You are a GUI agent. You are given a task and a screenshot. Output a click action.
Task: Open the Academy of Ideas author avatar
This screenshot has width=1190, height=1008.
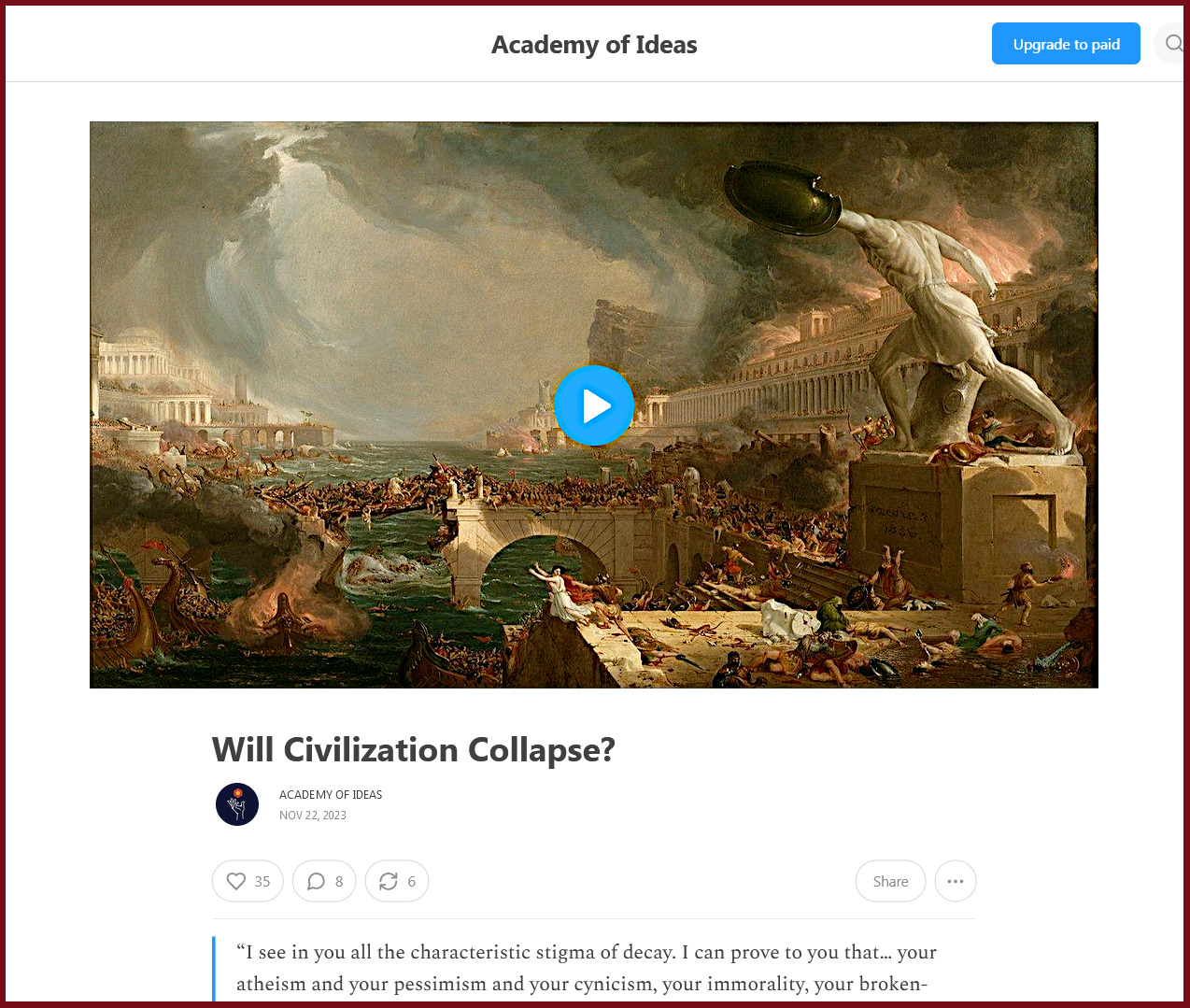[x=237, y=804]
